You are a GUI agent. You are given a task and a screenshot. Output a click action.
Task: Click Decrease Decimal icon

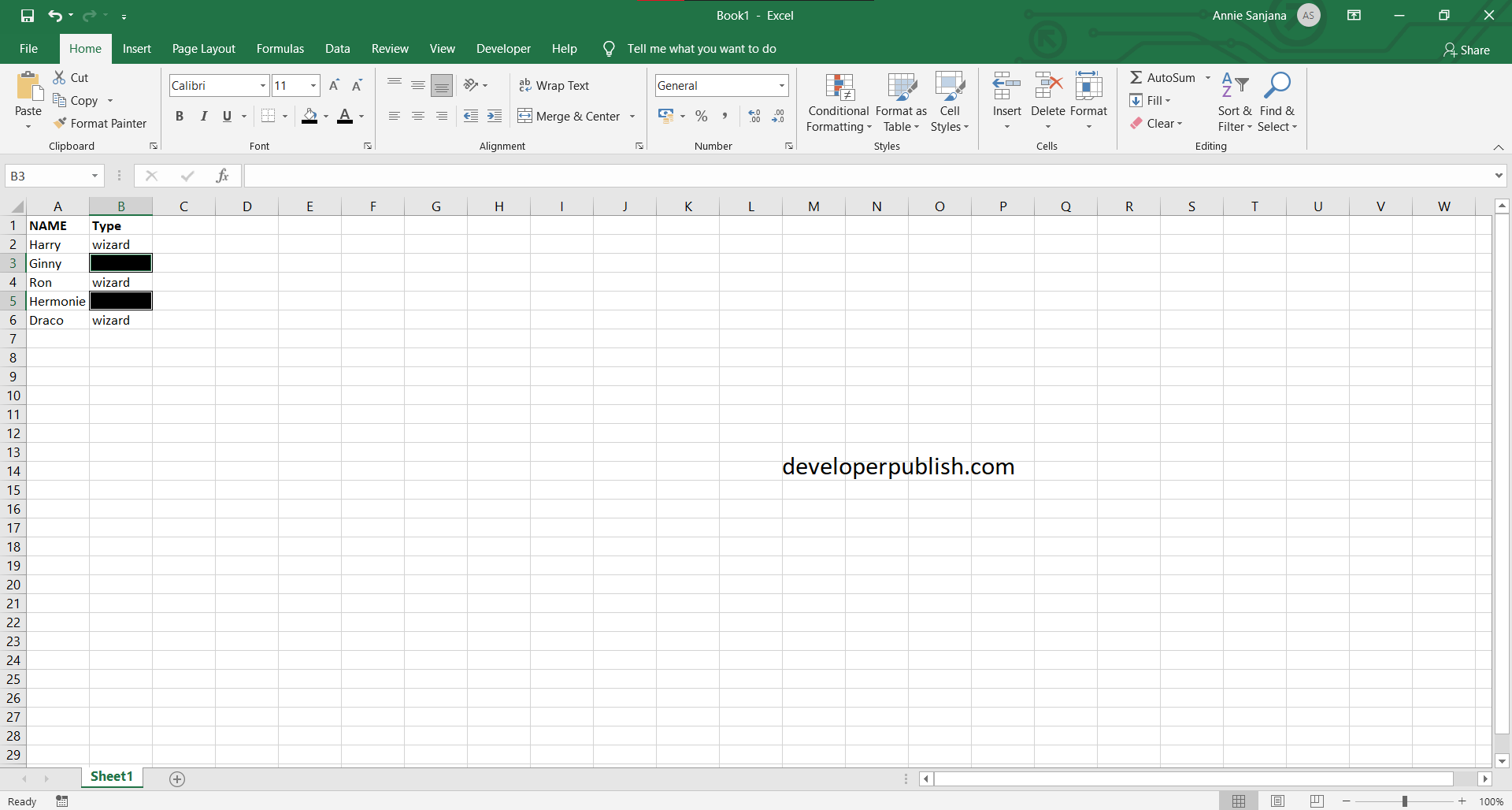[778, 116]
